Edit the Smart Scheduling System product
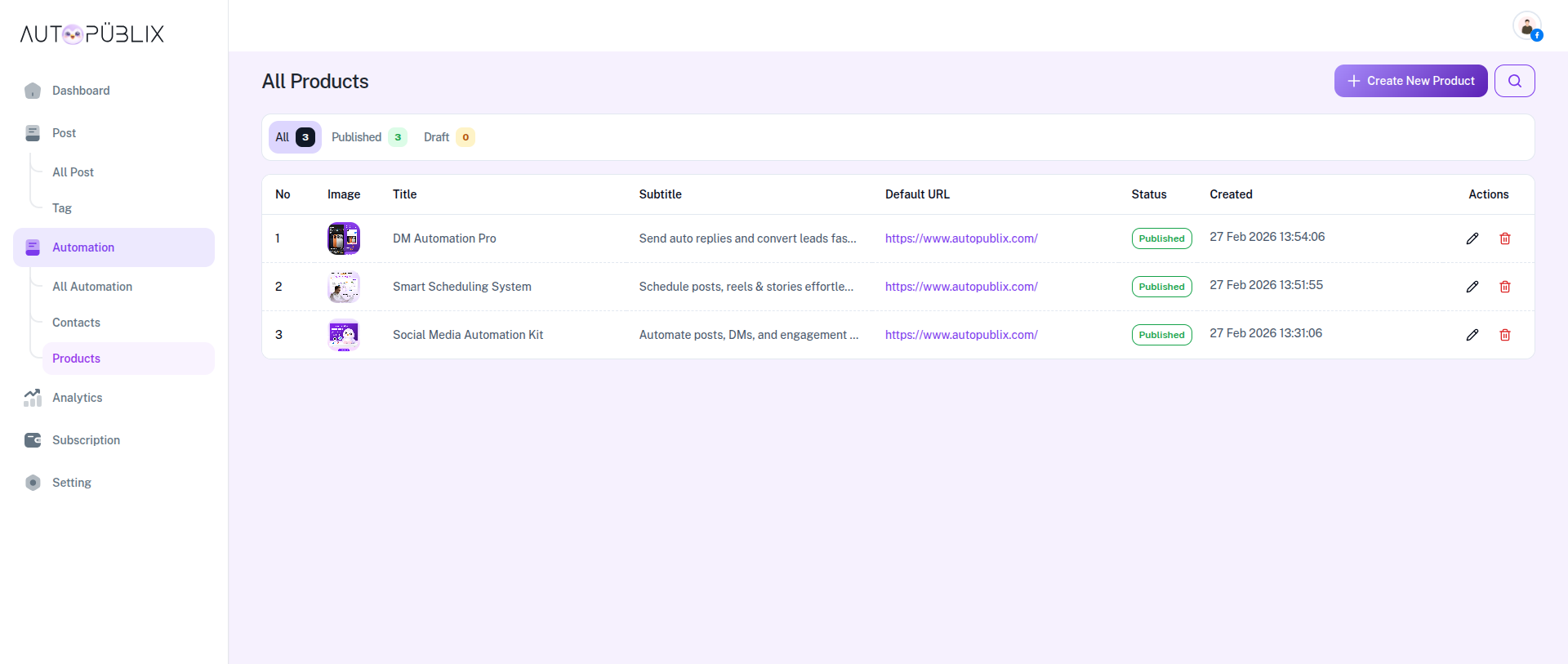Screen dimensions: 1568x664 click(1472, 287)
